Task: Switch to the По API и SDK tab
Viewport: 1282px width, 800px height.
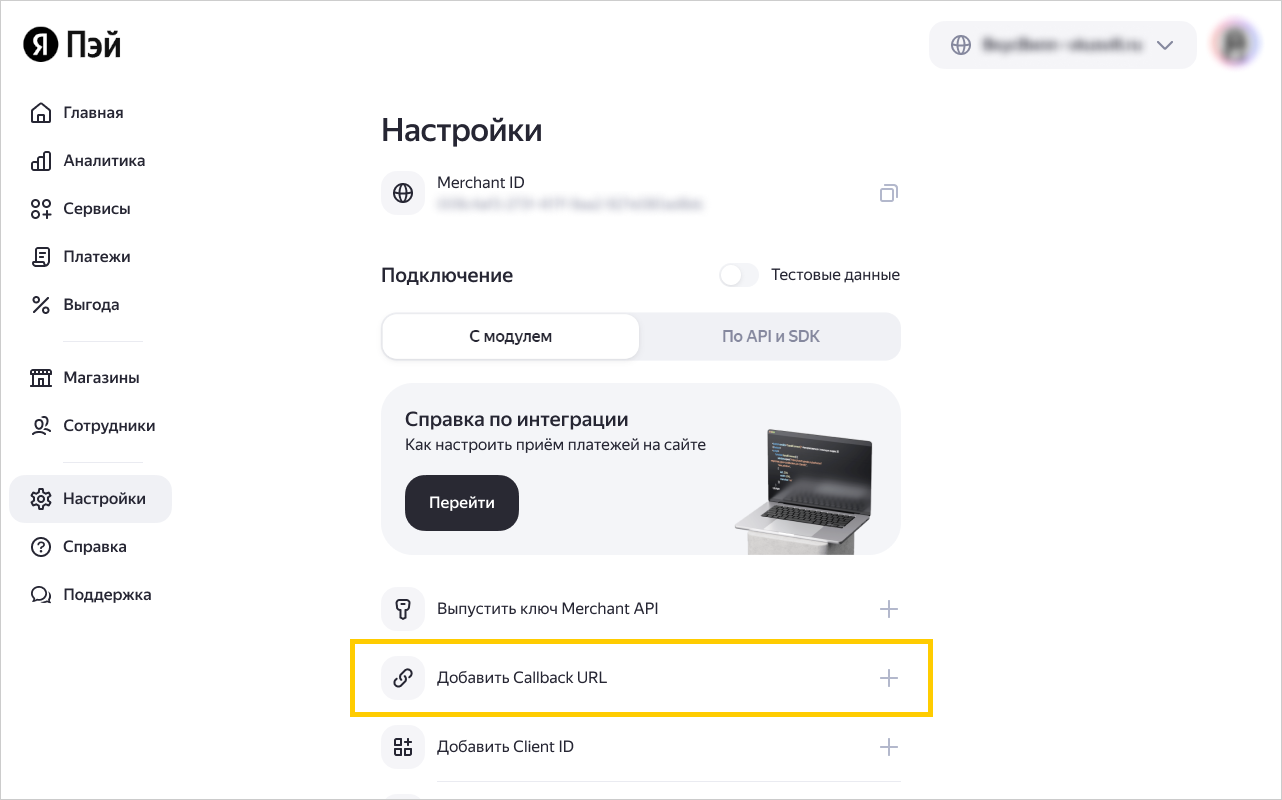Action: tap(770, 336)
